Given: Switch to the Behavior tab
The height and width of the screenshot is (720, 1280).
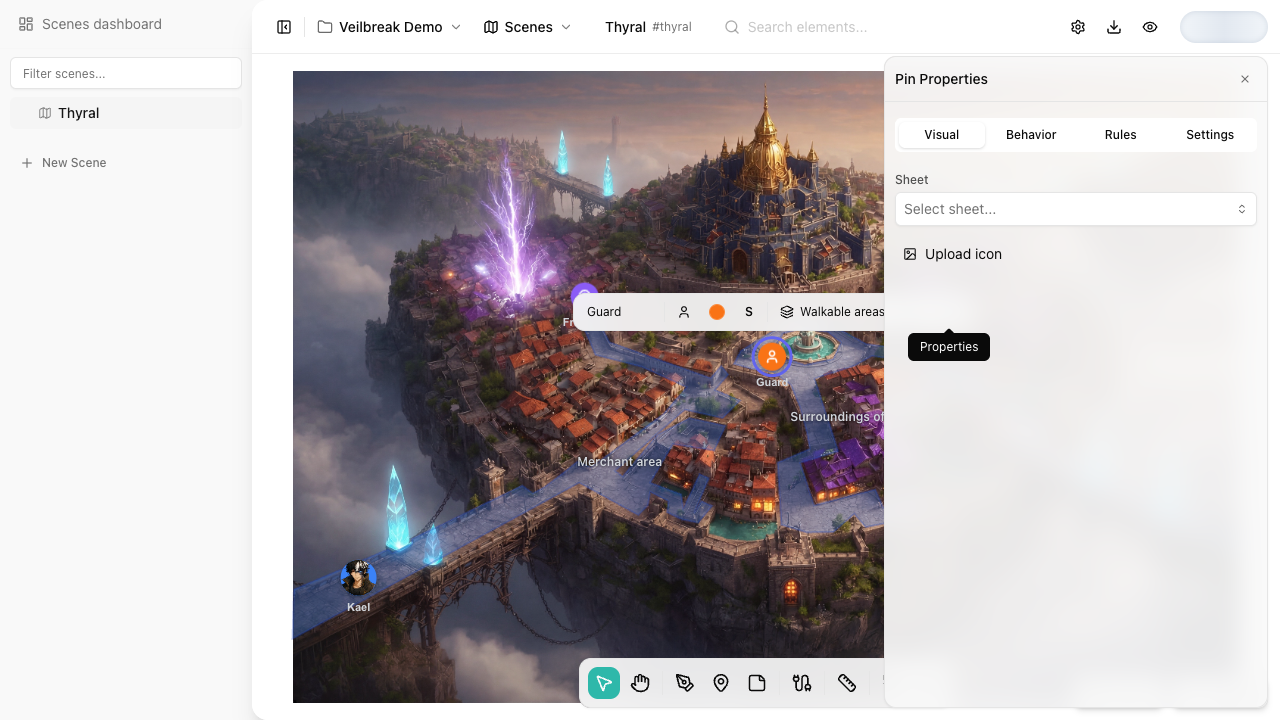Looking at the screenshot, I should [x=1031, y=135].
